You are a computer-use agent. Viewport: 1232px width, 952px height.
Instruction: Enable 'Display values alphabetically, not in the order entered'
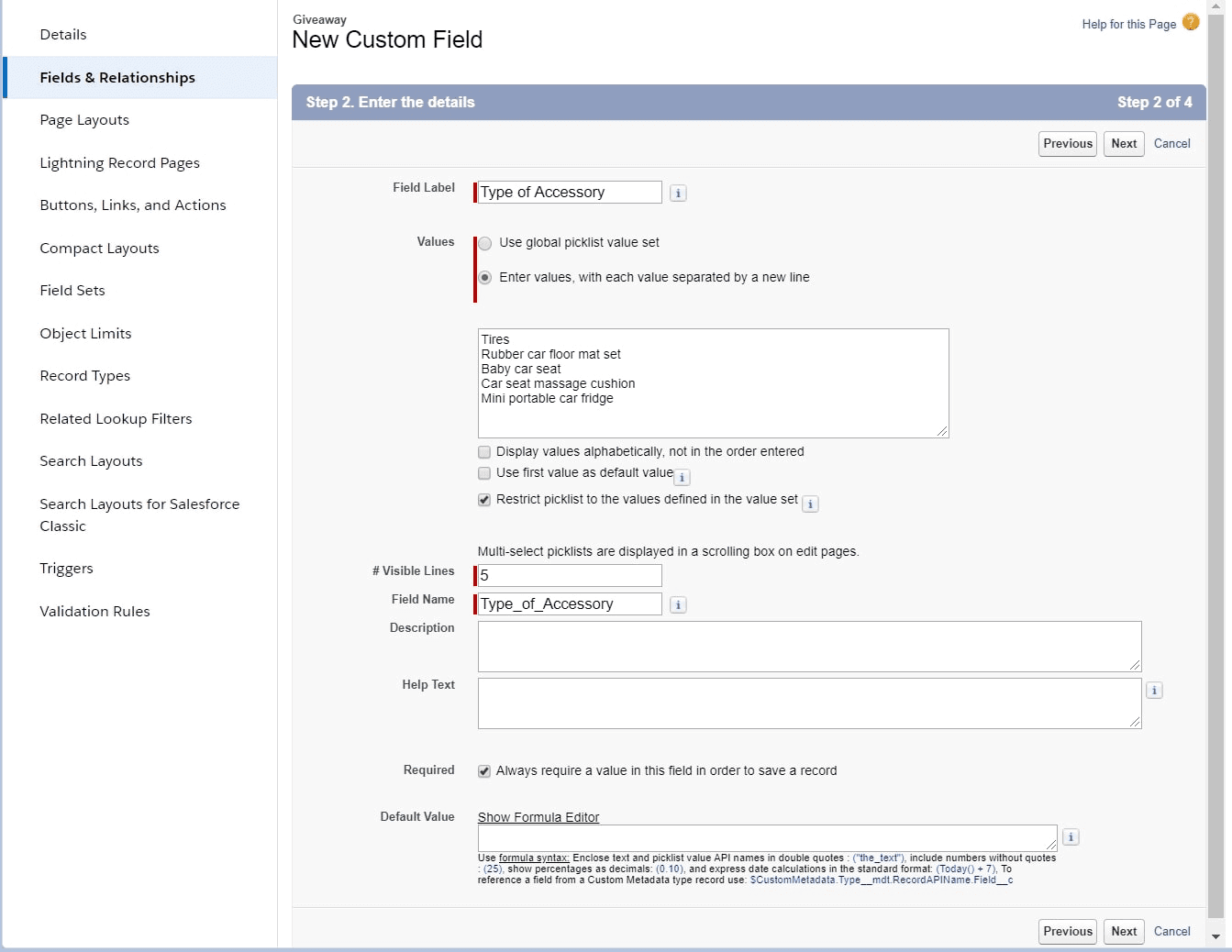click(484, 451)
